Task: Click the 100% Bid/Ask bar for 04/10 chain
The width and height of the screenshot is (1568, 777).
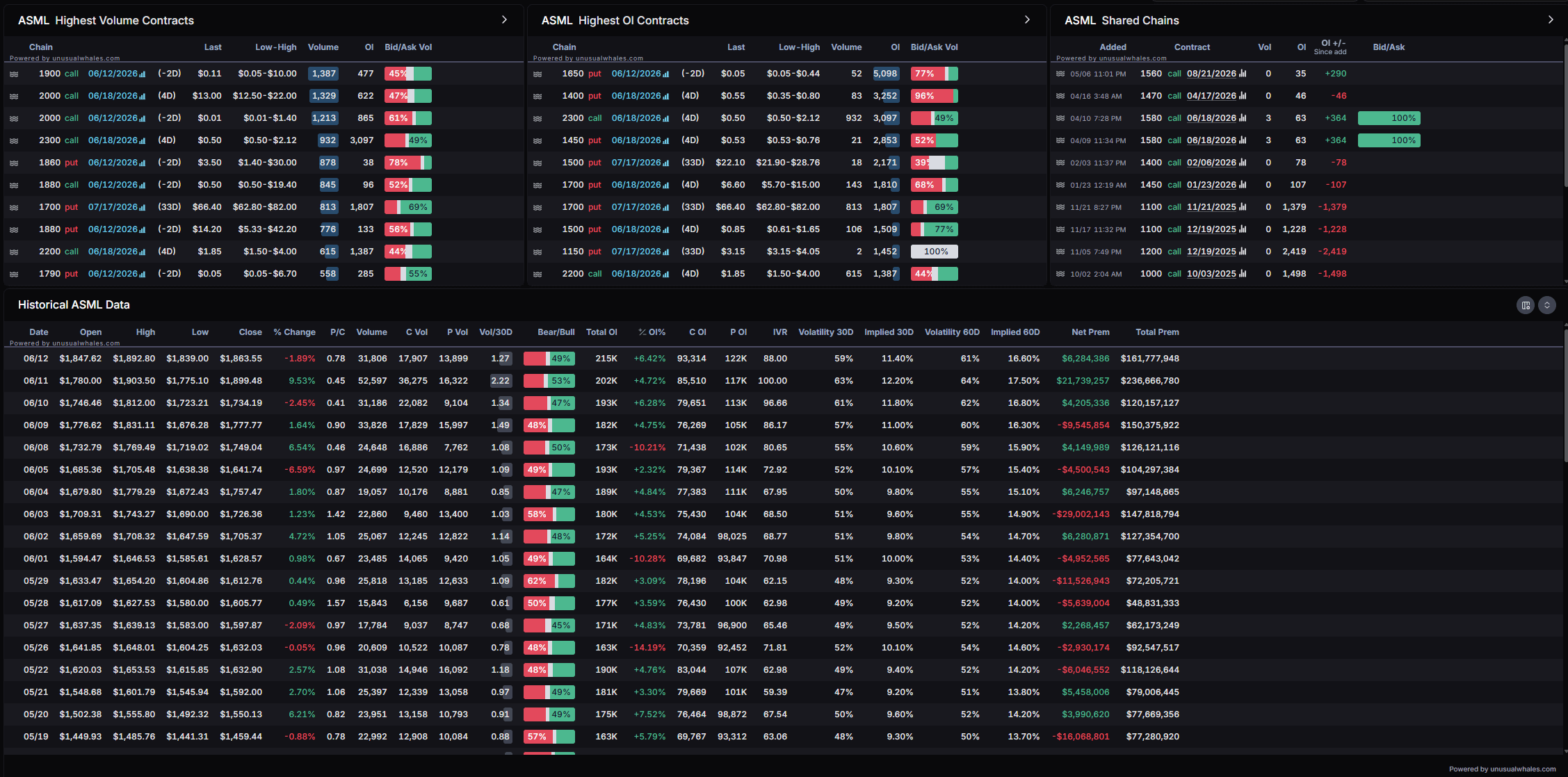Action: [x=1389, y=118]
